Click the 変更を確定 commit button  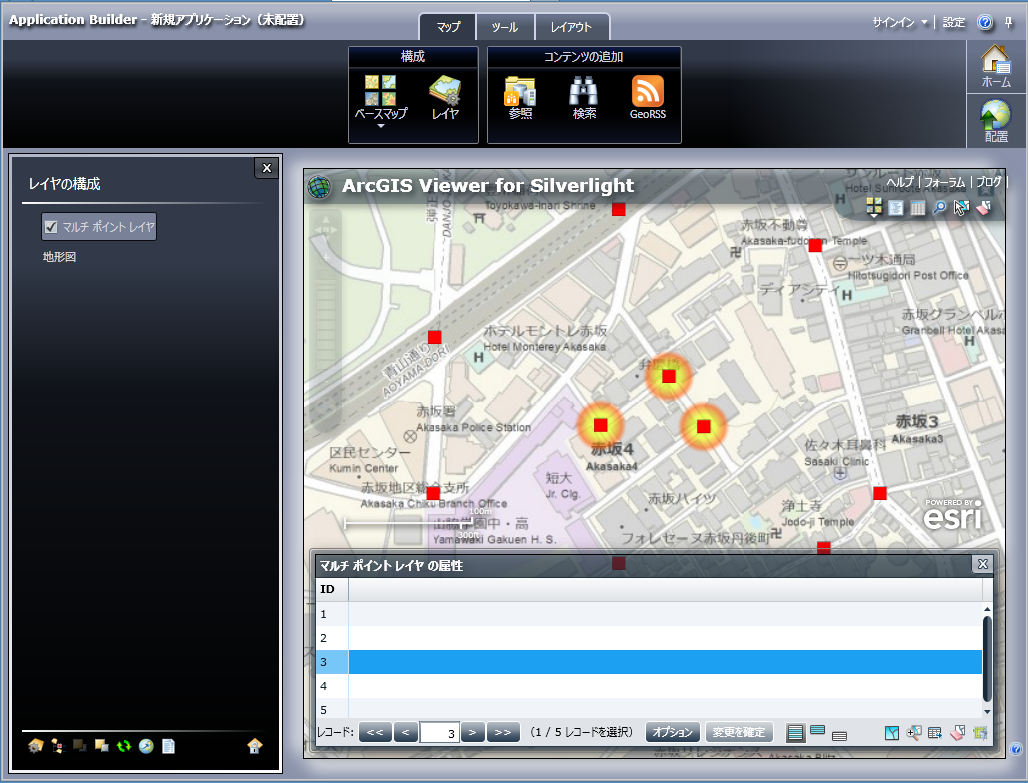pyautogui.click(x=739, y=732)
